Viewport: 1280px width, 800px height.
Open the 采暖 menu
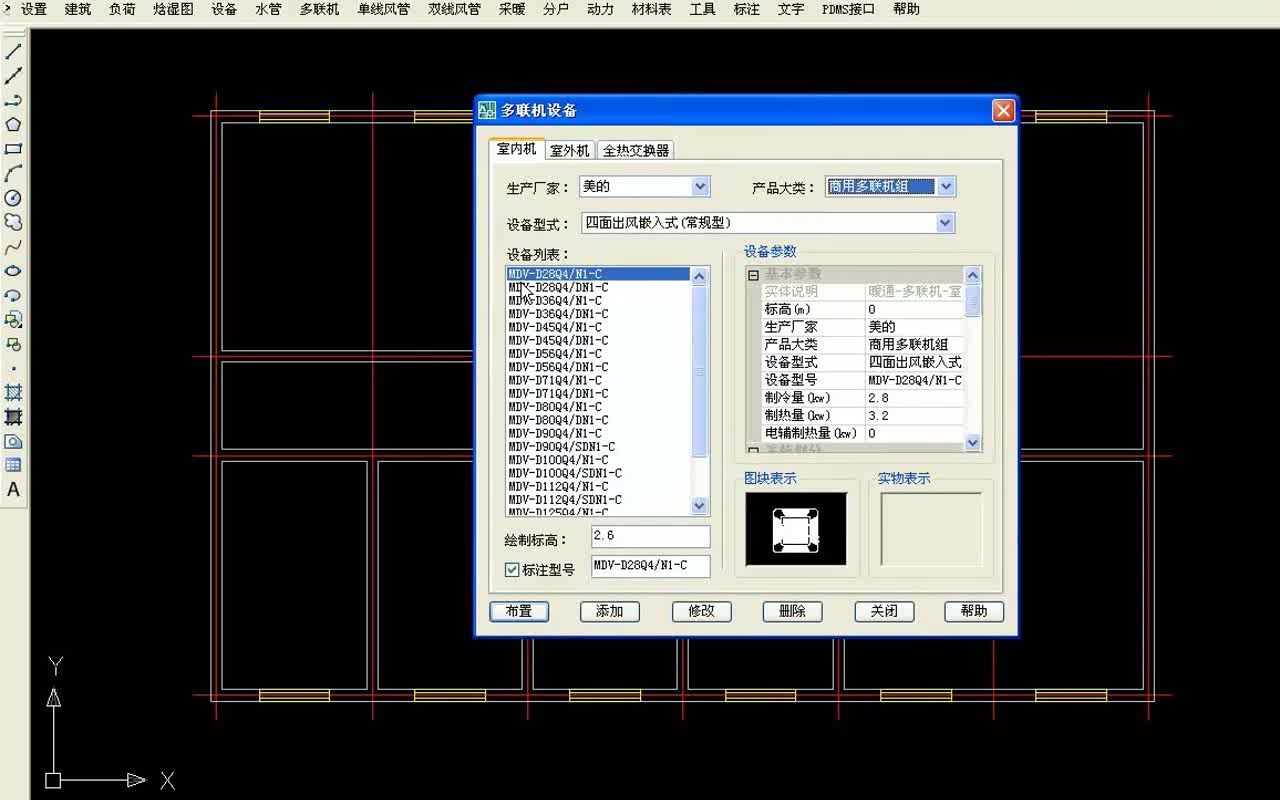pyautogui.click(x=512, y=9)
